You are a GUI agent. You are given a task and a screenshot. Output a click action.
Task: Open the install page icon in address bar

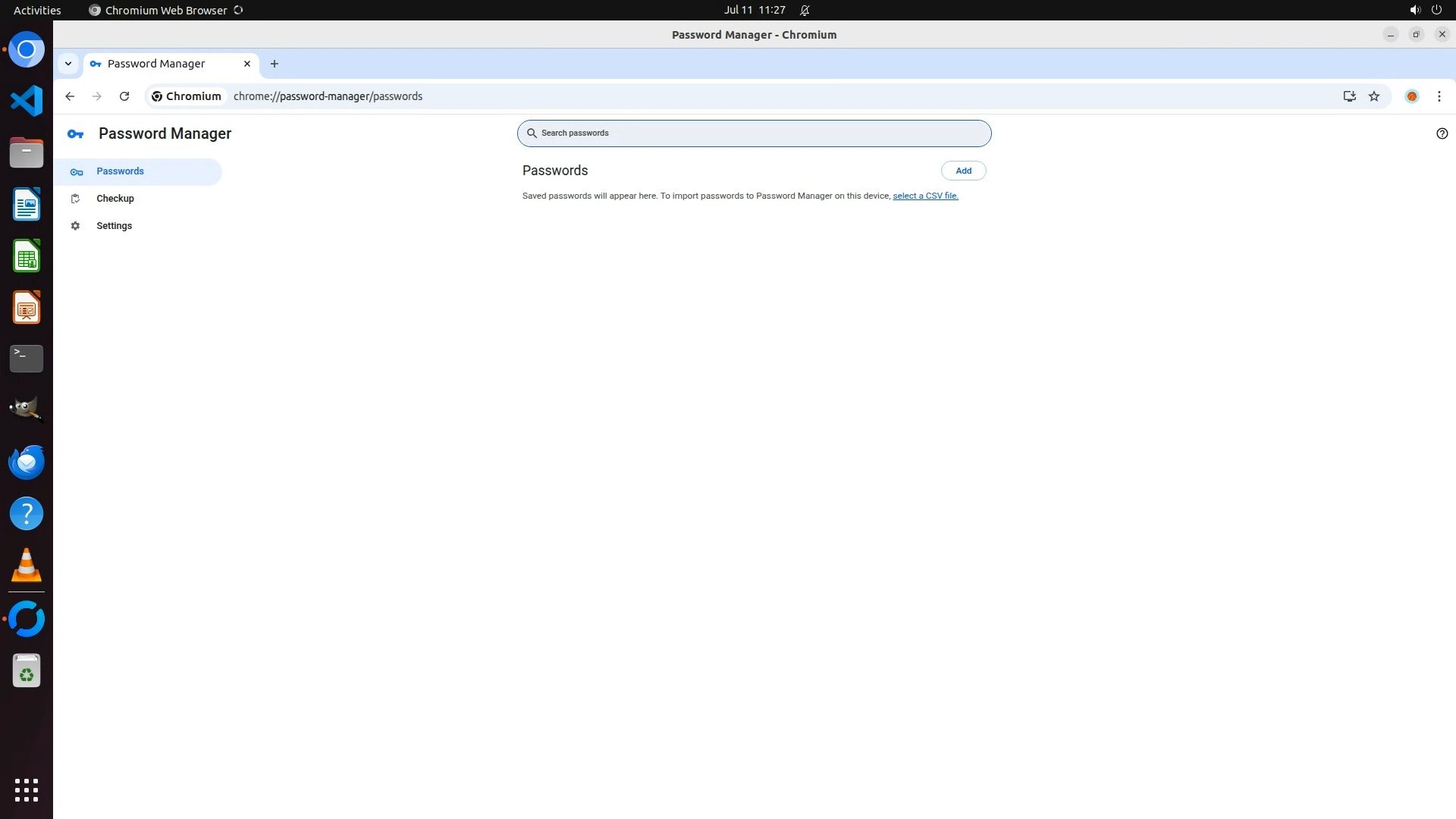pos(1349,96)
